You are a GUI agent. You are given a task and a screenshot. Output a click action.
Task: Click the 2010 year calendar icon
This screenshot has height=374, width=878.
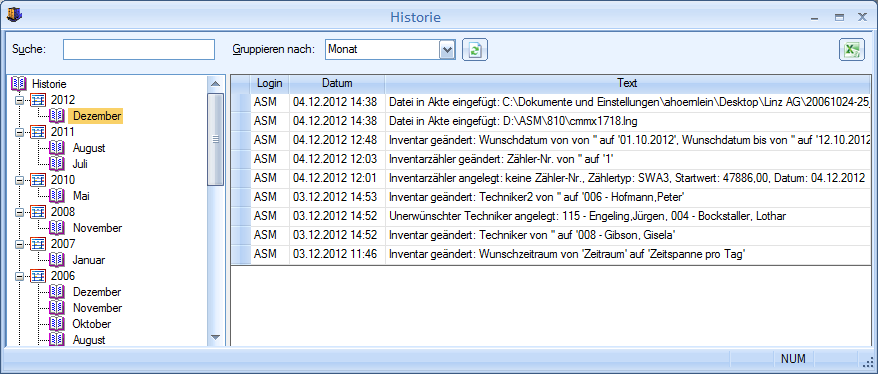38,180
